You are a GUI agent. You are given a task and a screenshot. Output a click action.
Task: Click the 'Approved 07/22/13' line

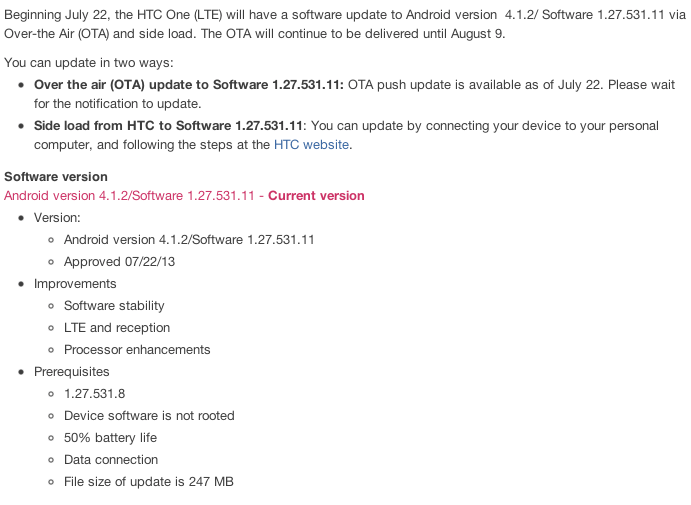tap(119, 262)
